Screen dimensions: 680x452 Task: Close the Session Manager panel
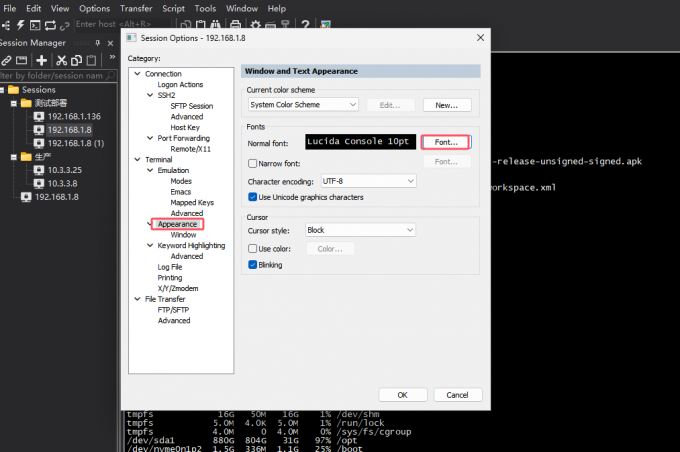point(111,43)
